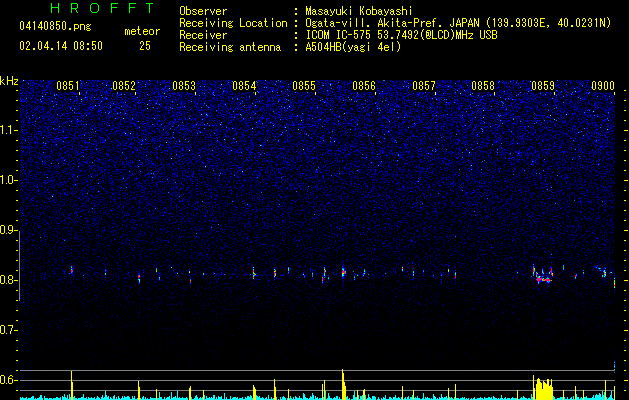Click the gray vertical range bar beside 0.8 kHz
This screenshot has width=629, height=400.
pyautogui.click(x=19, y=266)
